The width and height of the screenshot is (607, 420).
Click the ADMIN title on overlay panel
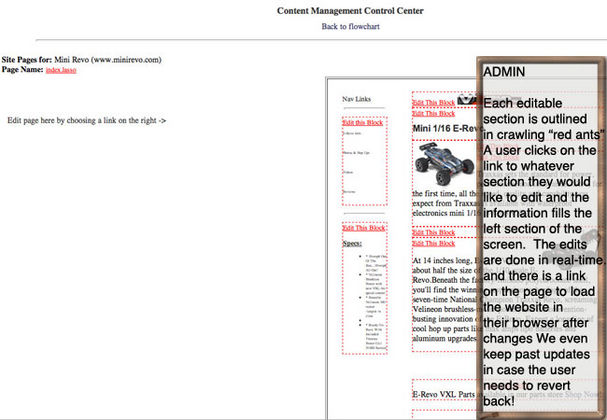pyautogui.click(x=504, y=73)
